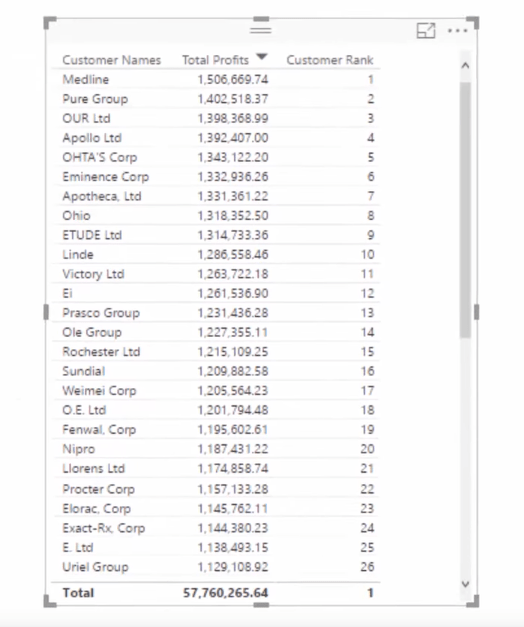Viewport: 524px width, 627px height.
Task: Select the Medline customer row
Action: click(x=216, y=79)
